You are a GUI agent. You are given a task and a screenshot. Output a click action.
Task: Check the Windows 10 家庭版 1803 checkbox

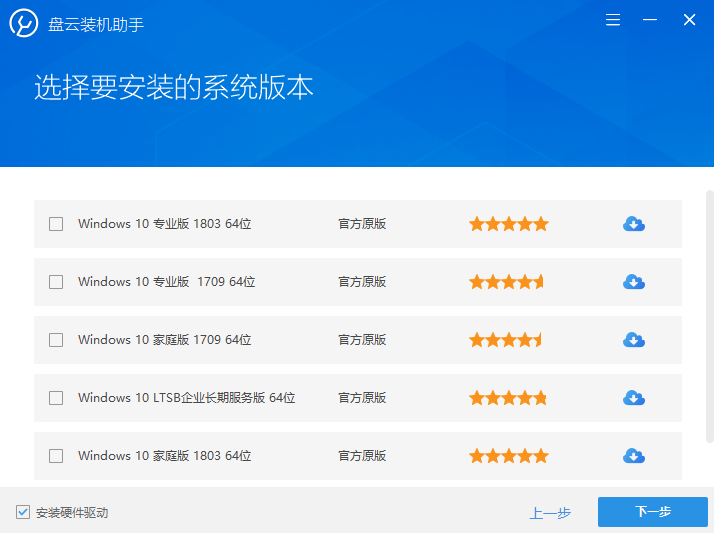click(x=56, y=456)
